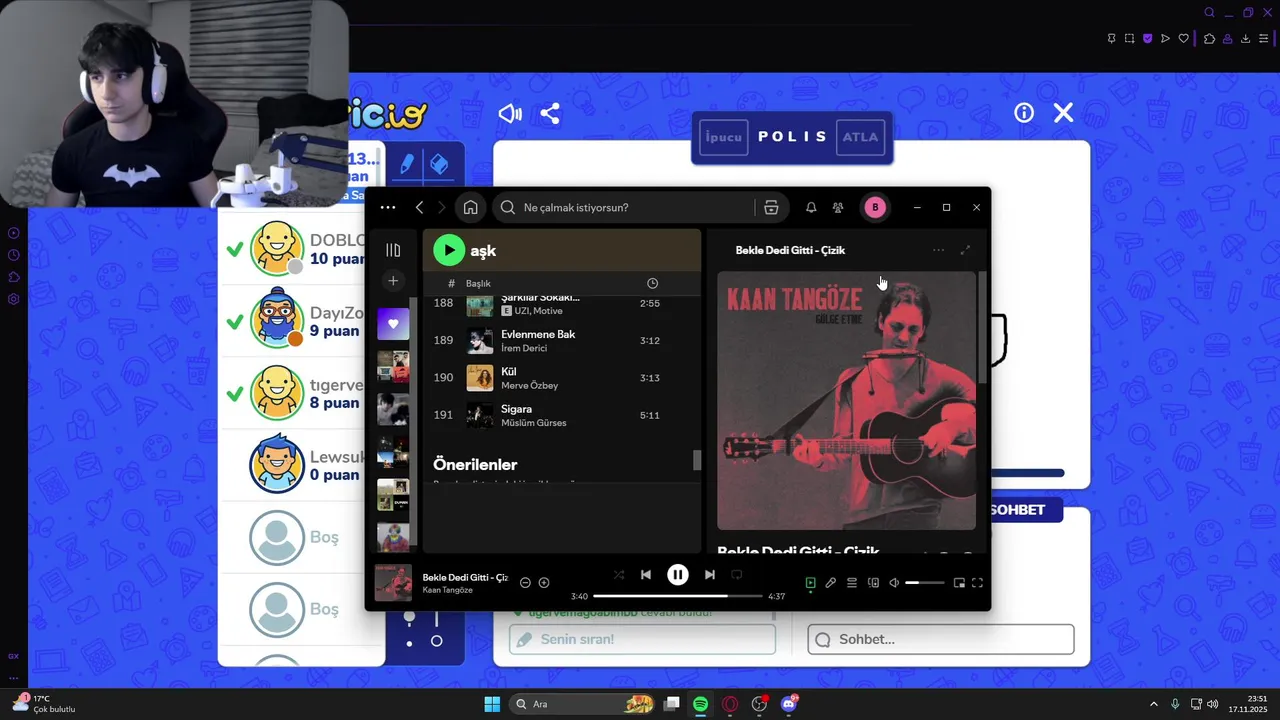This screenshot has width=1280, height=720.
Task: Mute game sound speaker icon
Action: pos(510,113)
